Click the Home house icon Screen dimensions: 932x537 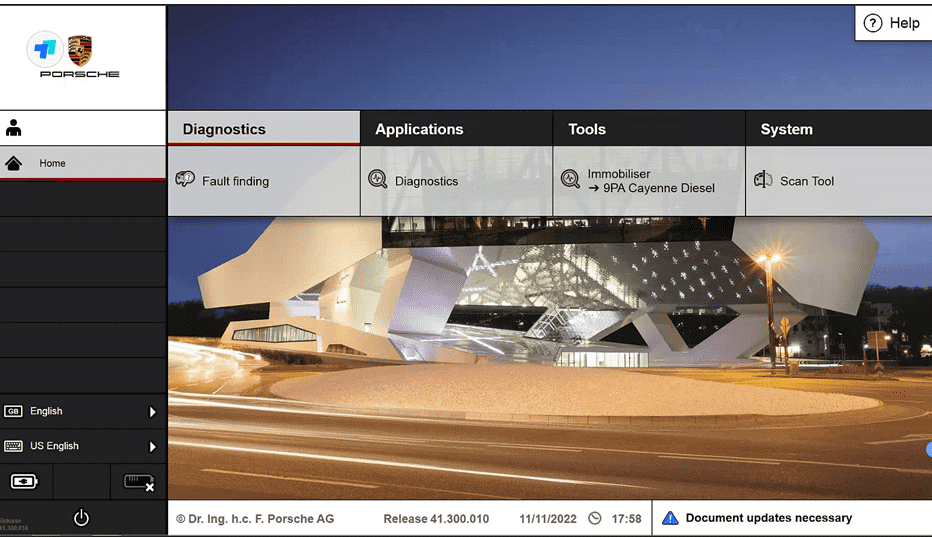coord(14,163)
